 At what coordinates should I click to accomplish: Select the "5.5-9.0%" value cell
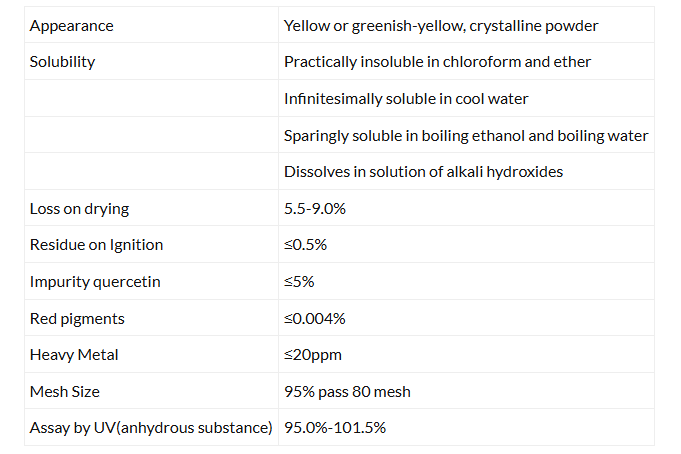315,209
